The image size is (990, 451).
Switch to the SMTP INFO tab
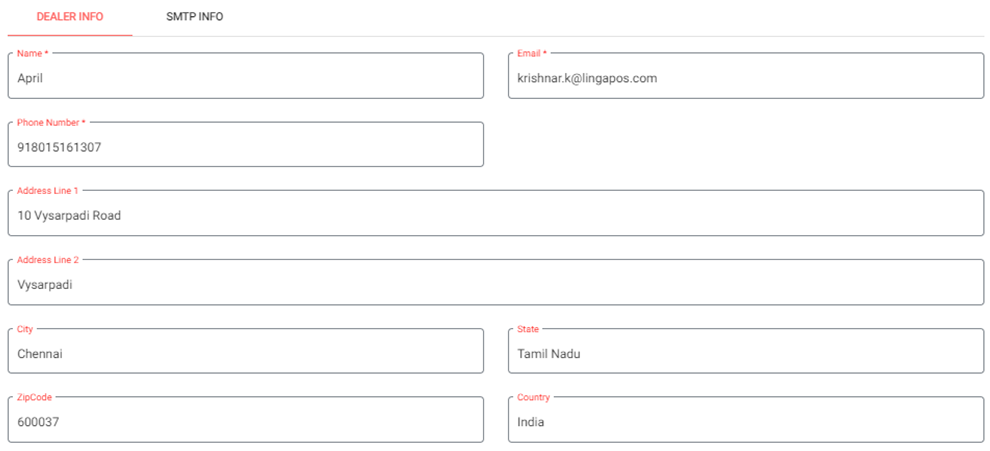[194, 17]
